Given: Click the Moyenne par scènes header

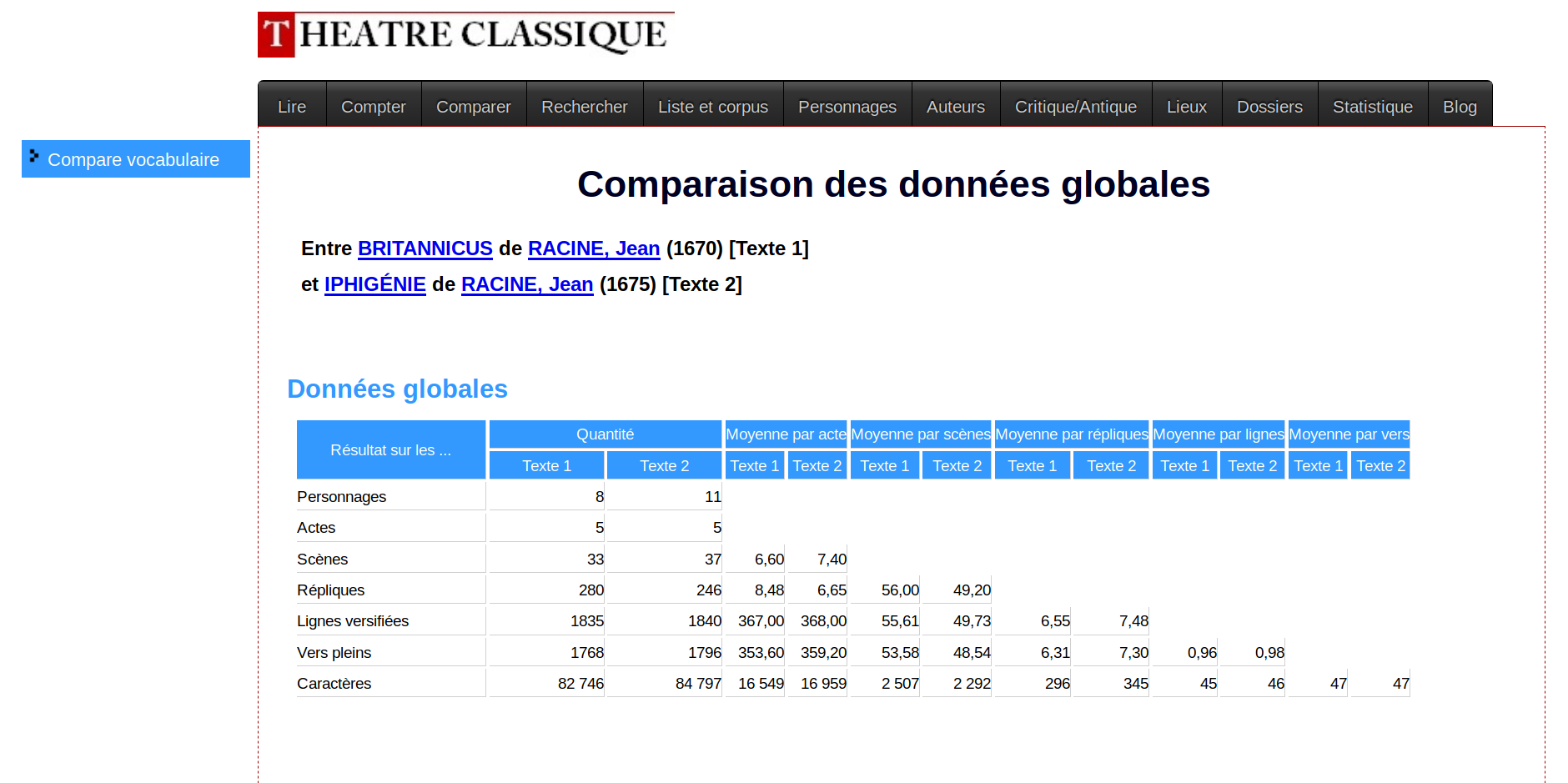Looking at the screenshot, I should [921, 434].
